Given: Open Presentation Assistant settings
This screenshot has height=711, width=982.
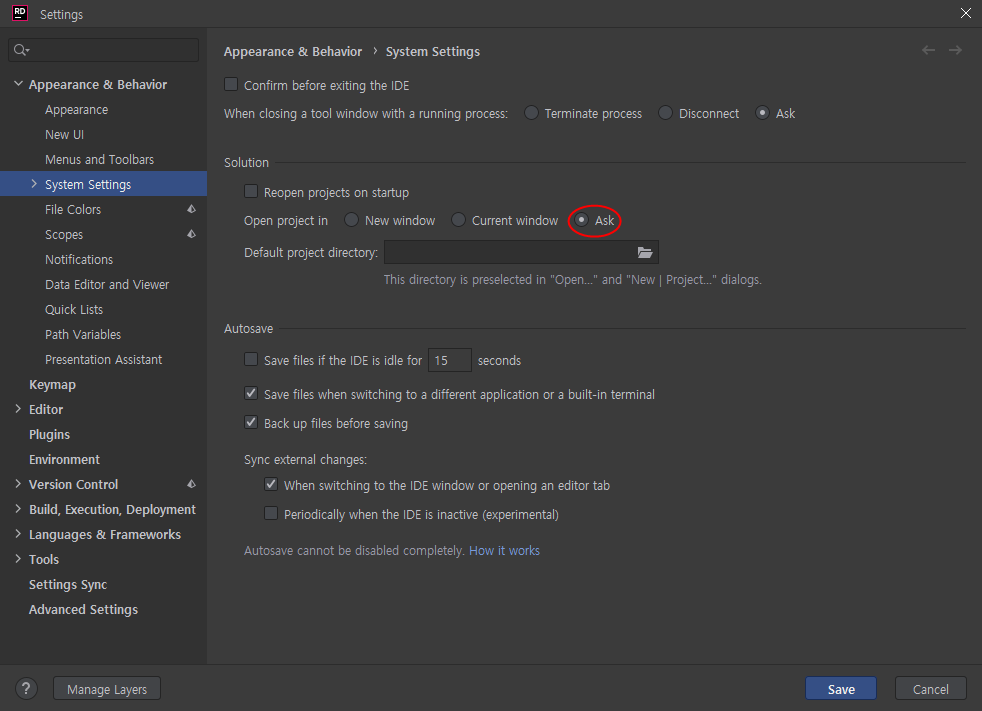Looking at the screenshot, I should [103, 360].
